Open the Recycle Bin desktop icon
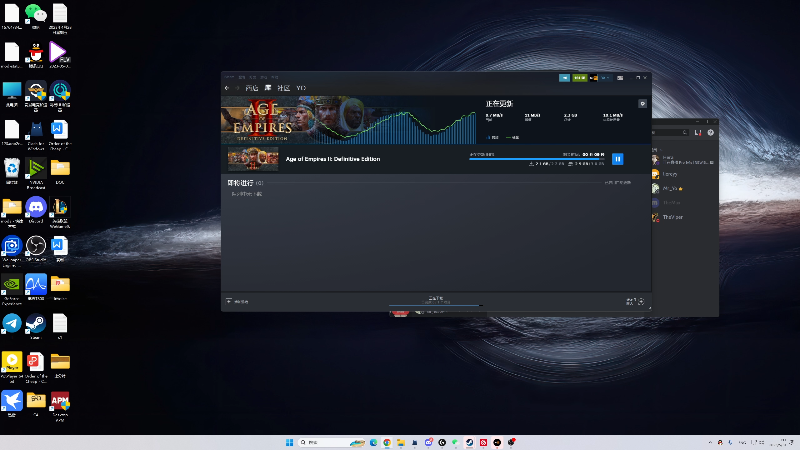800x450 pixels. pos(12,171)
